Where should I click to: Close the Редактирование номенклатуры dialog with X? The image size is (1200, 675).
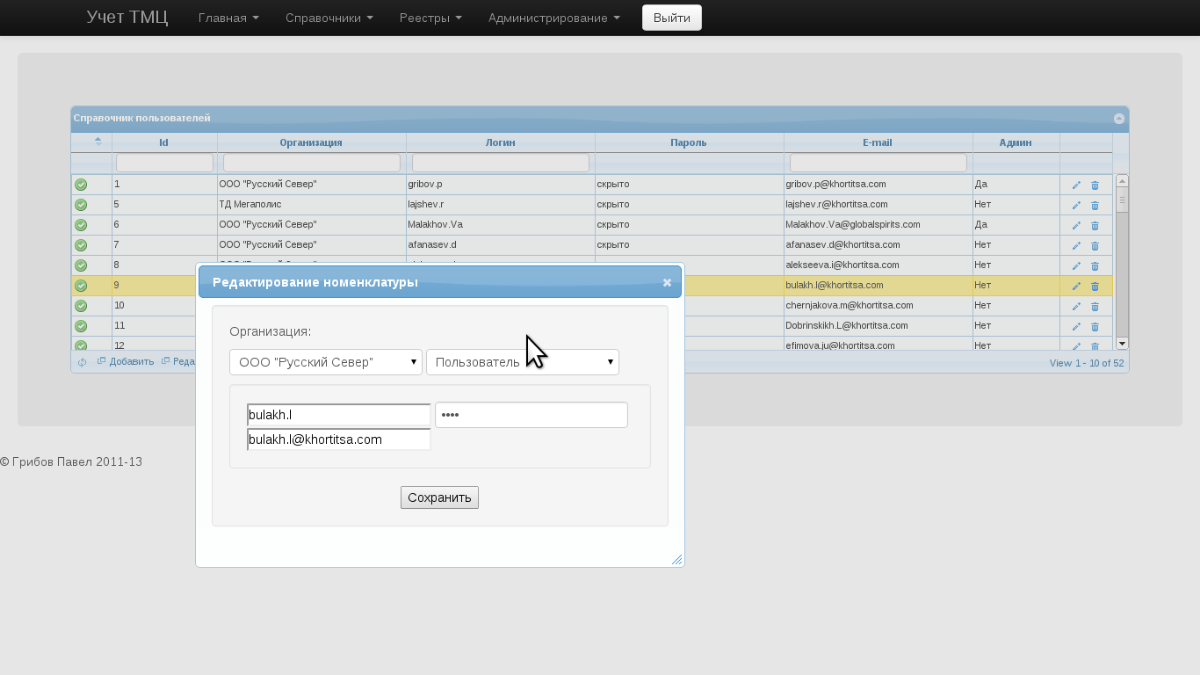[x=667, y=283]
